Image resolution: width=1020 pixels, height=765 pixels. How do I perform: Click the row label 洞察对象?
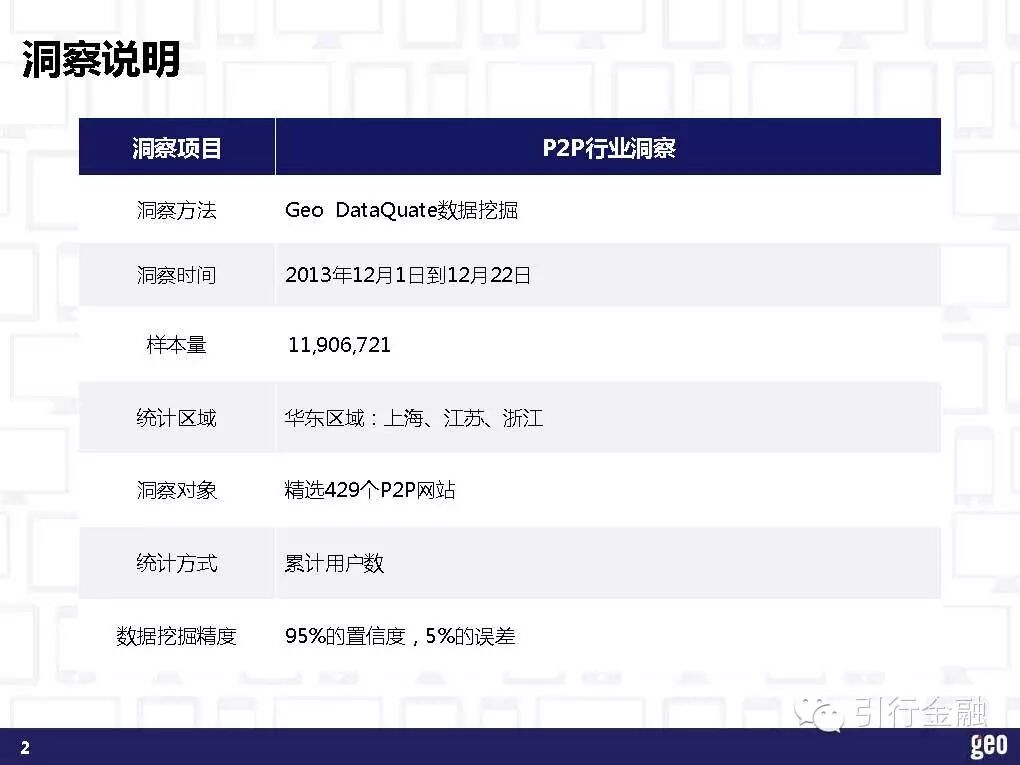point(176,490)
